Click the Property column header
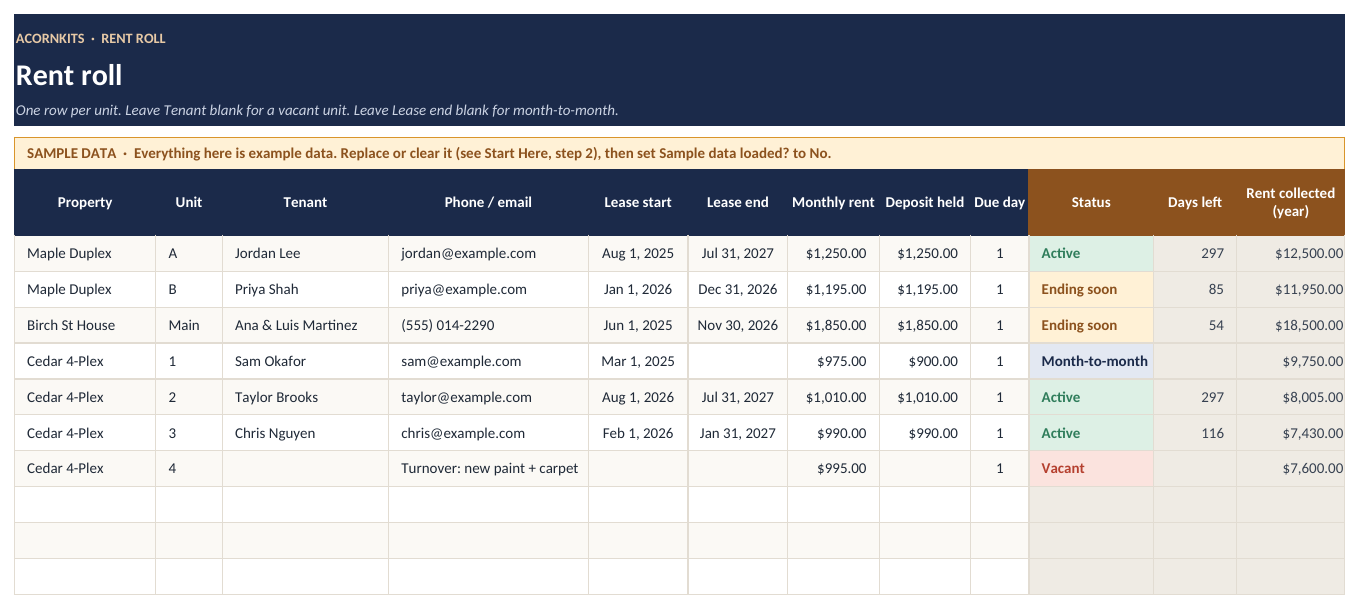 (85, 202)
